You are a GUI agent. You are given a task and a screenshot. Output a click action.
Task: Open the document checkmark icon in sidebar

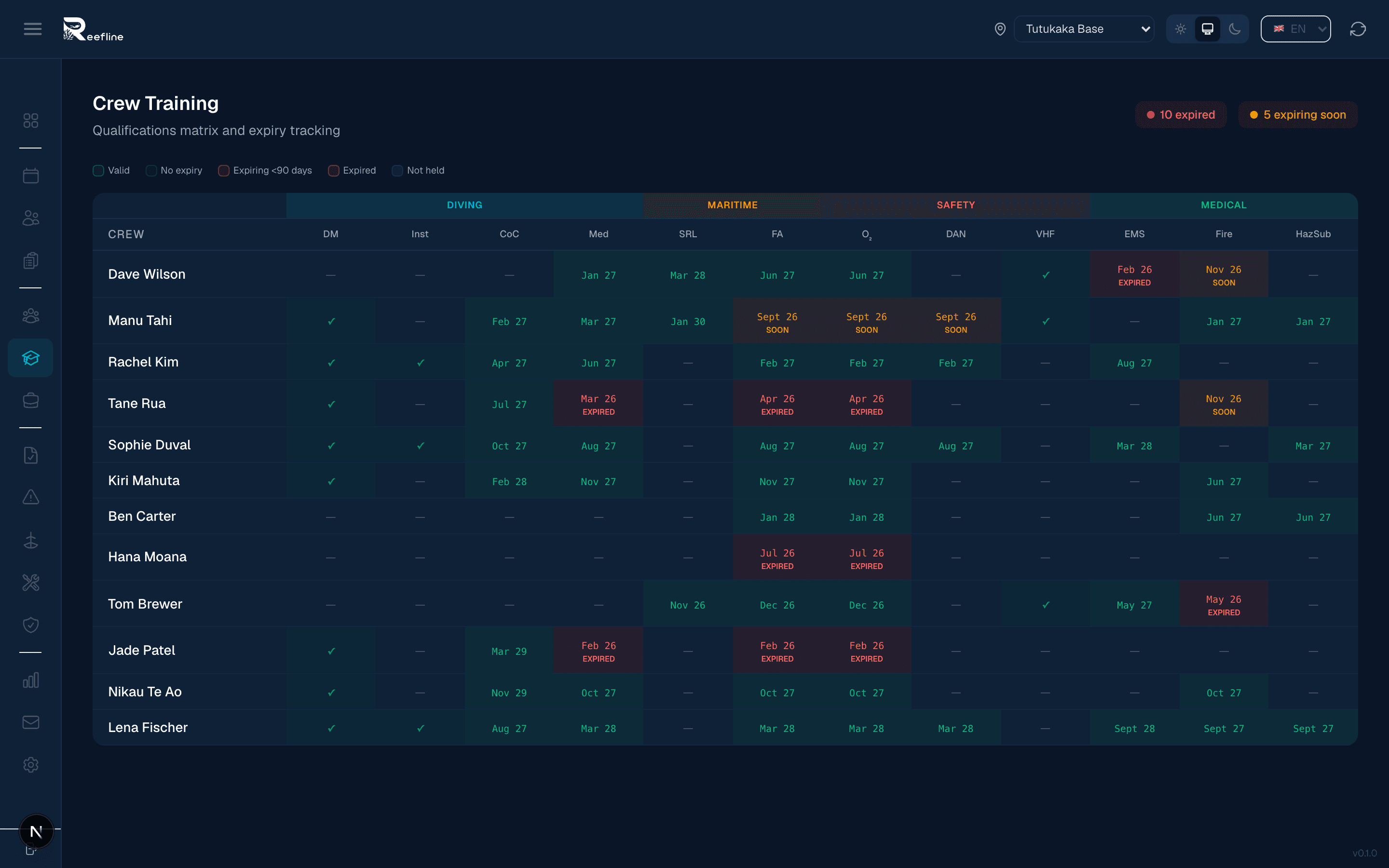coord(31,455)
